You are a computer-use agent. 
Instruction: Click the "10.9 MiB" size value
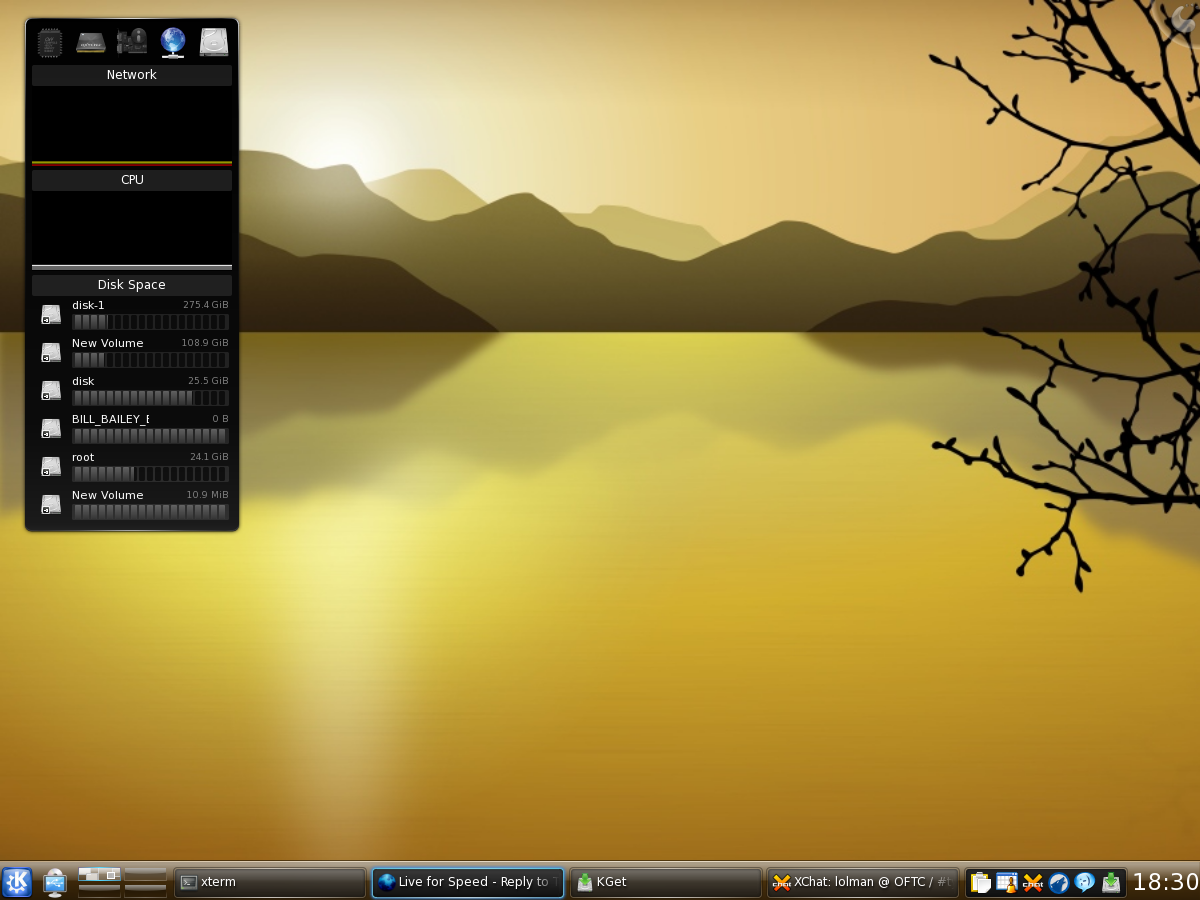pos(207,495)
